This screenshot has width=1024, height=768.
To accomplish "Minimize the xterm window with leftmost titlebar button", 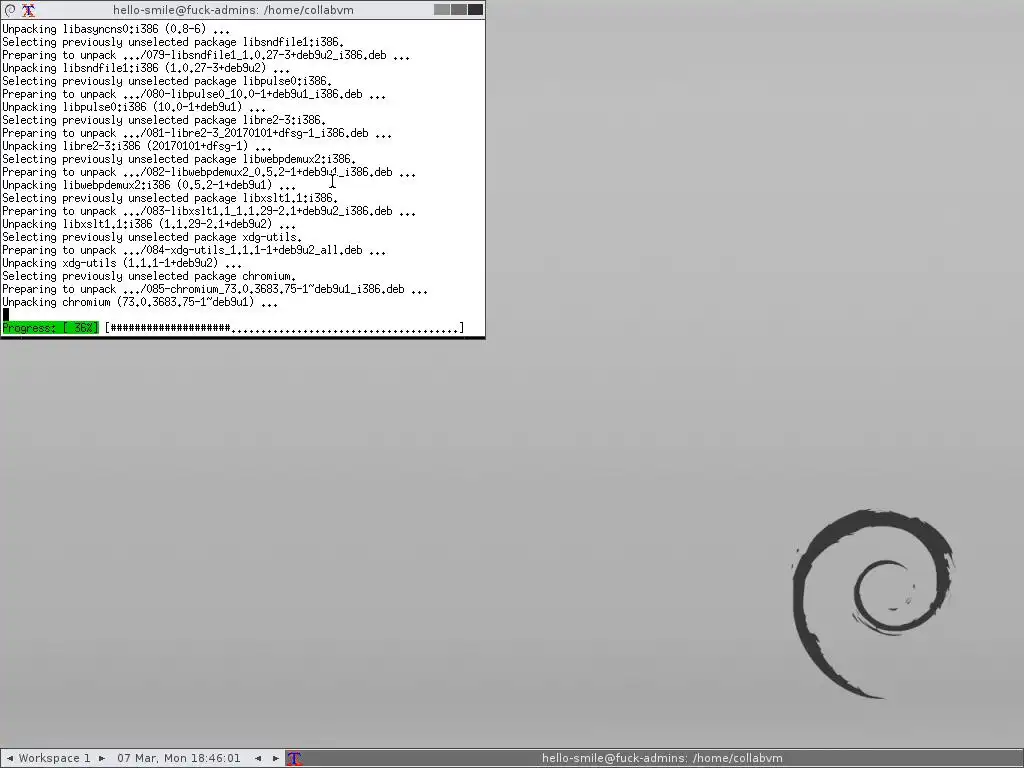I will 442,10.
